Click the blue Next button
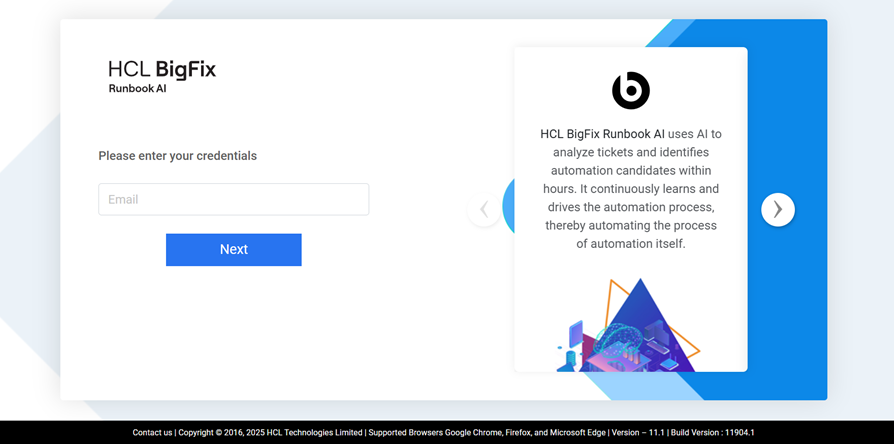The image size is (894, 444). point(234,250)
